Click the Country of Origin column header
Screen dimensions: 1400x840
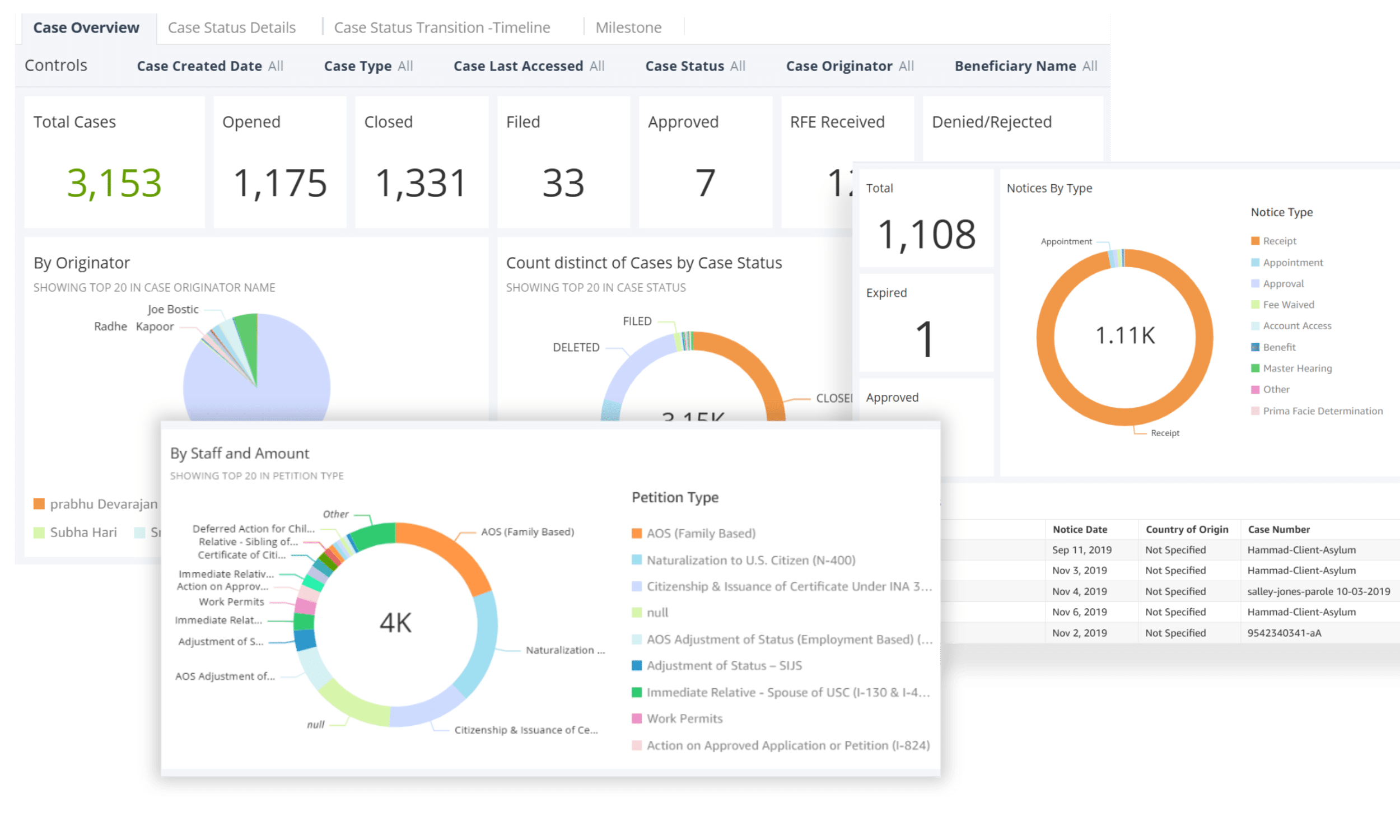pos(1187,529)
